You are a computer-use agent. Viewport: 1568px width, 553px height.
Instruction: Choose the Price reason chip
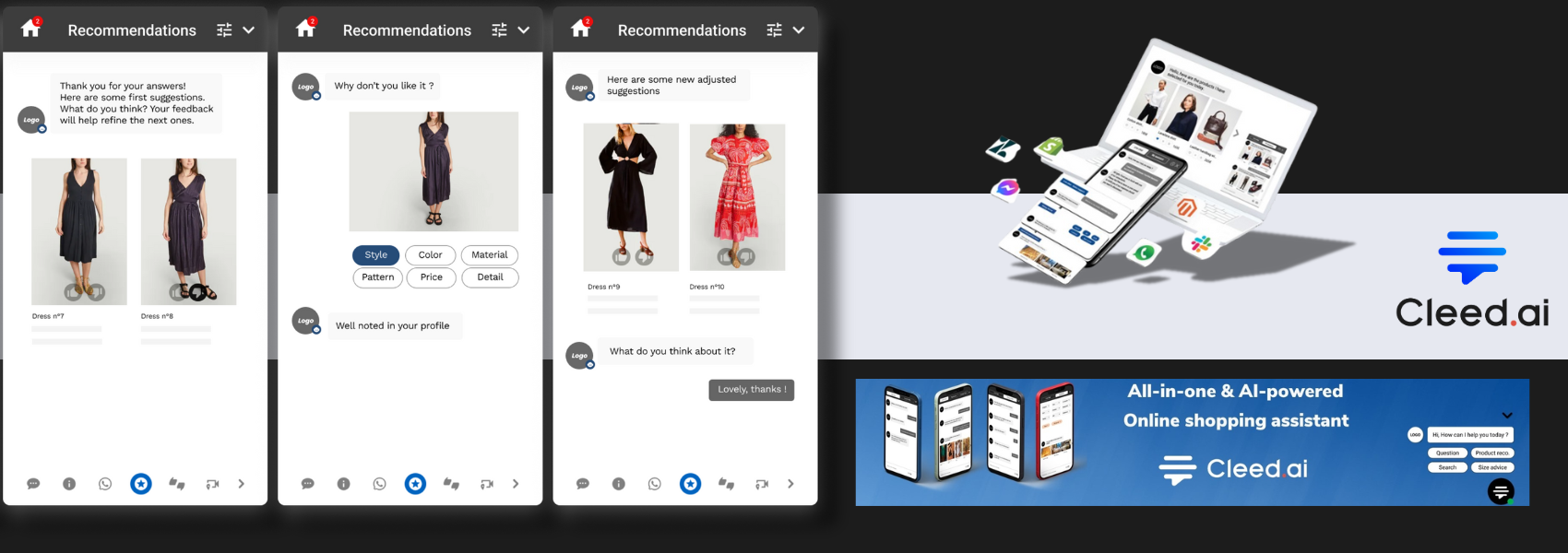[x=431, y=277]
